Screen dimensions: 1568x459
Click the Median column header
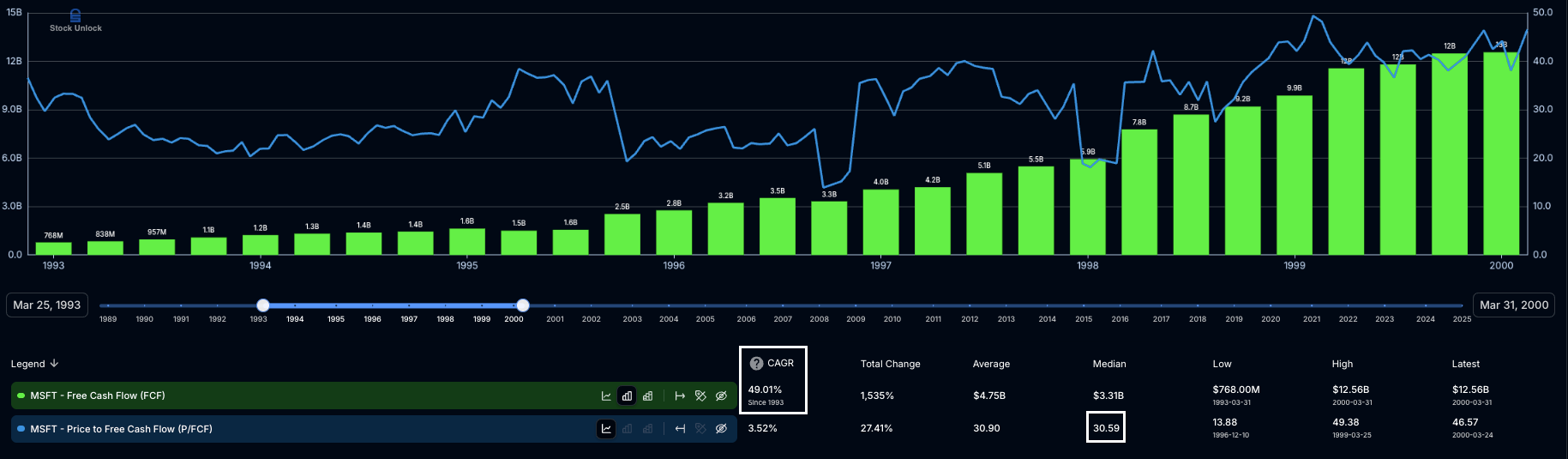pyautogui.click(x=1109, y=364)
